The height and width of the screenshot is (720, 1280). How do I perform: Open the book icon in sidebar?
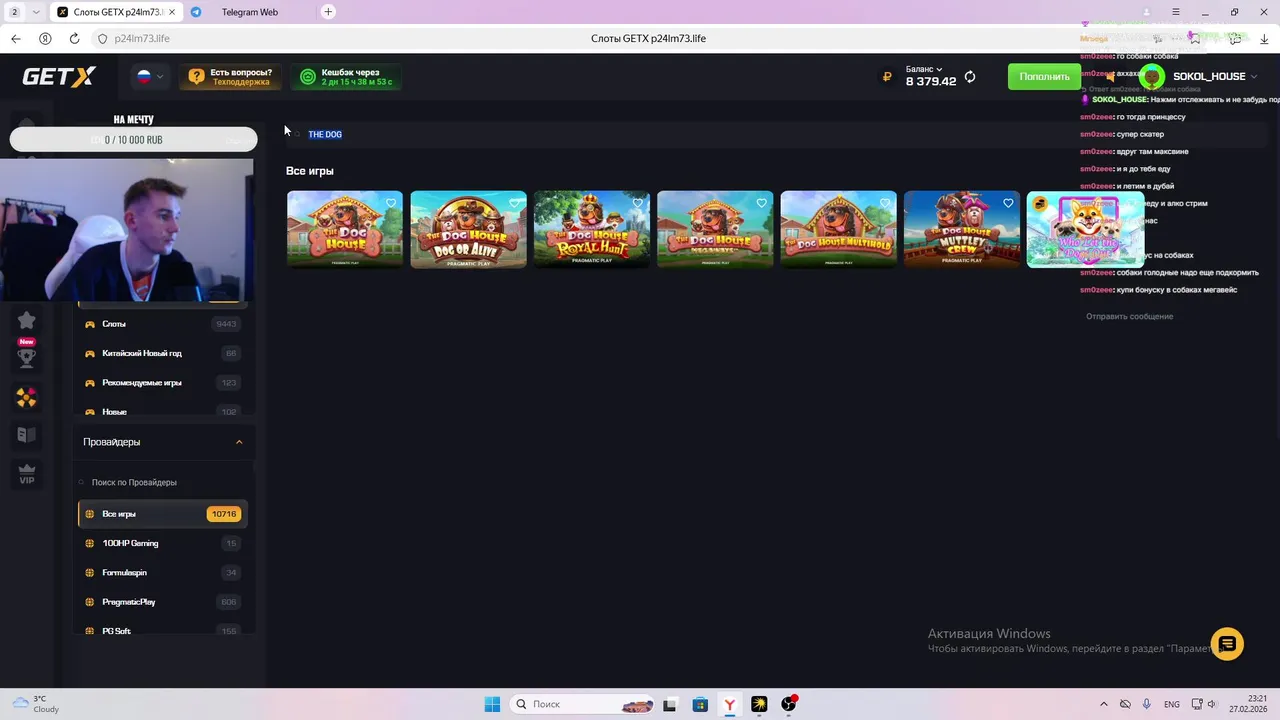tap(27, 435)
